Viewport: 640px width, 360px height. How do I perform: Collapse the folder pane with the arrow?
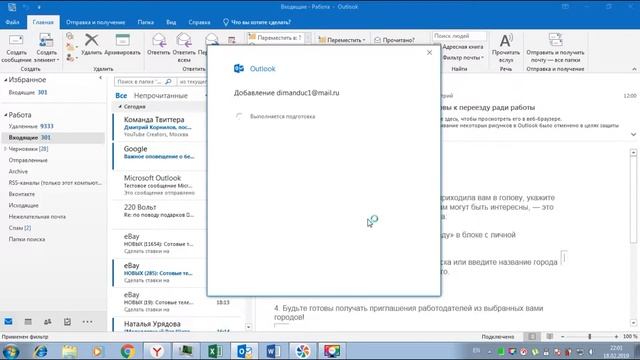click(100, 78)
